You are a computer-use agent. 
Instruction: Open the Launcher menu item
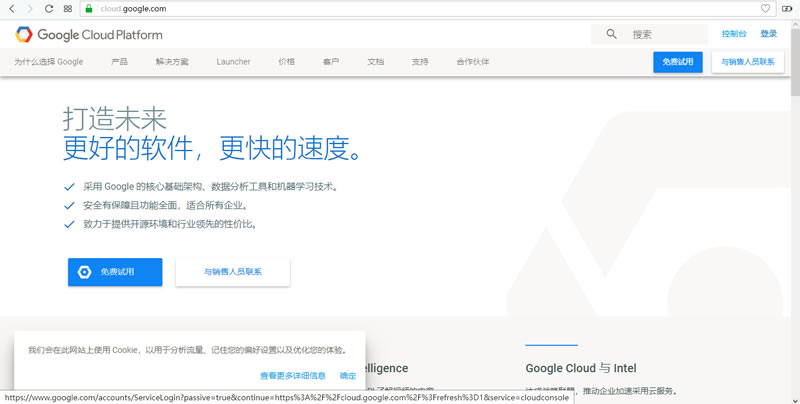pyautogui.click(x=233, y=62)
